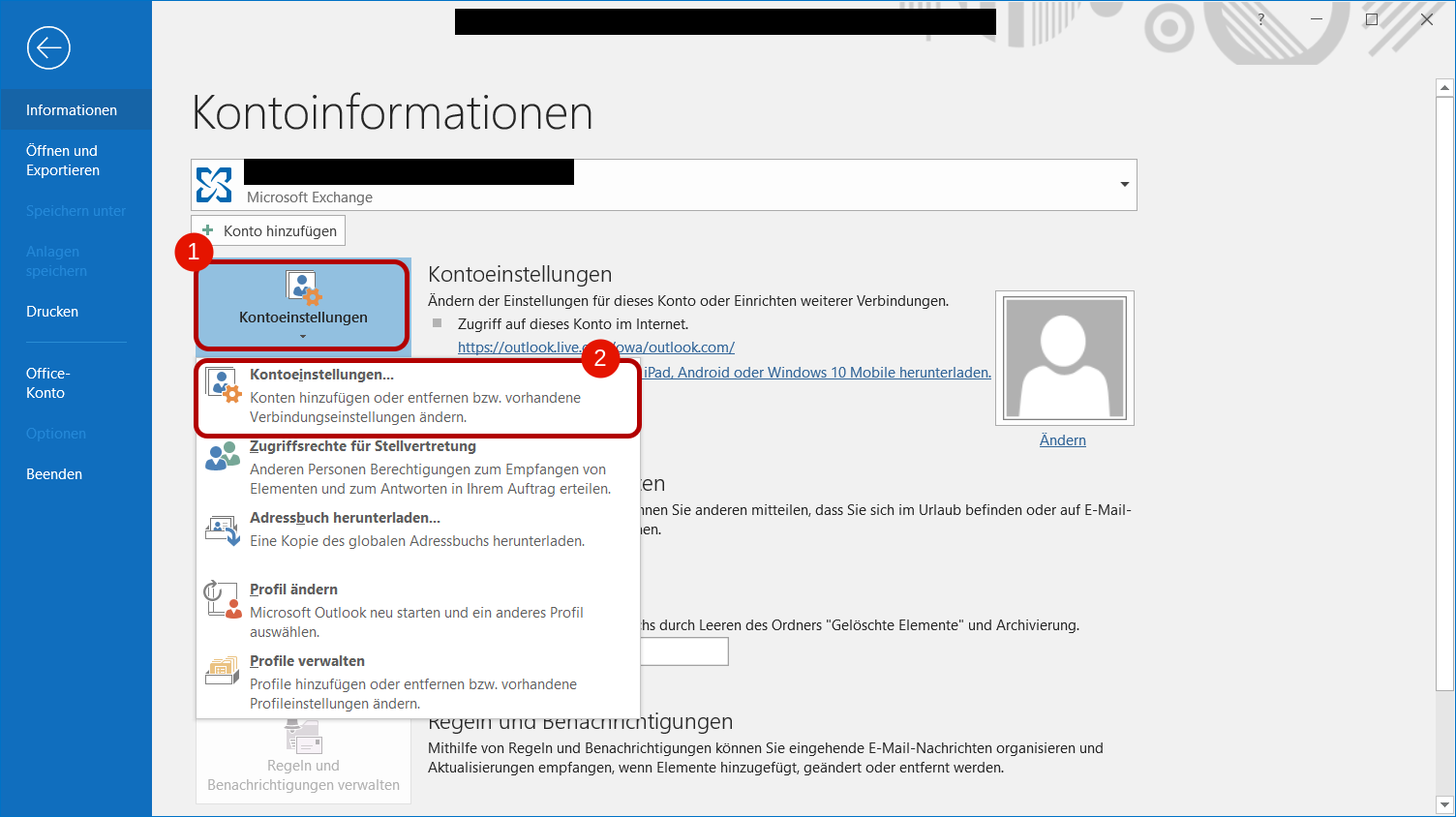Click the scrollbar up arrow
Image resolution: width=1456 pixels, height=817 pixels.
coord(1444,88)
